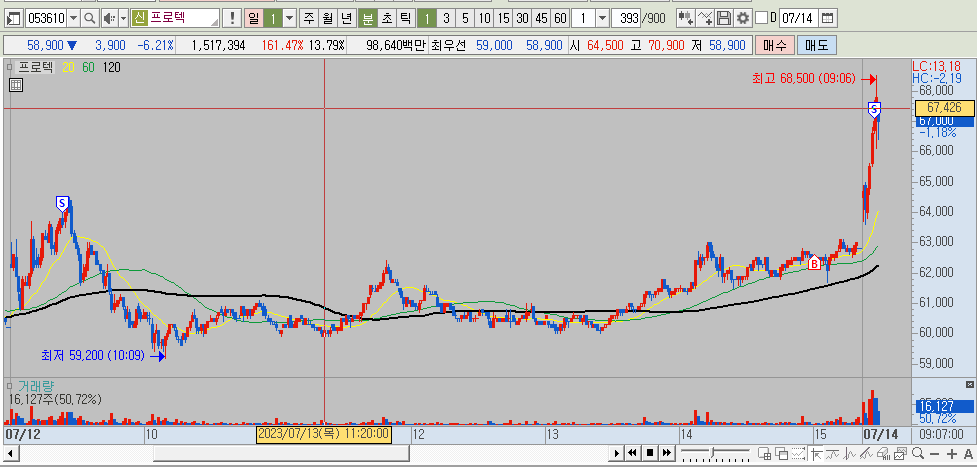
Task: Select the 10 minute interval button
Action: (484, 18)
